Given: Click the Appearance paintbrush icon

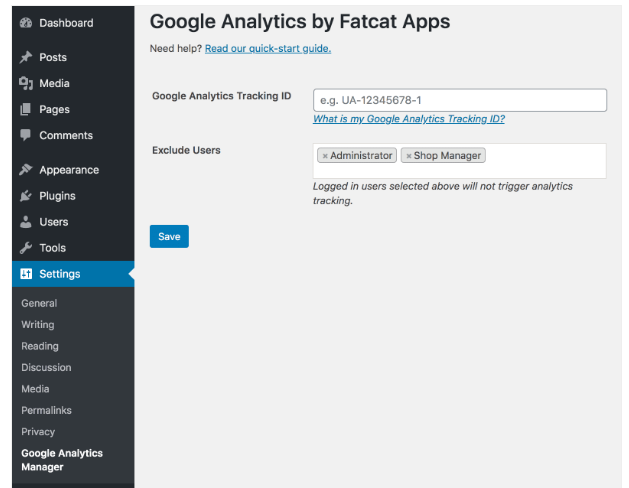Looking at the screenshot, I should coord(26,170).
